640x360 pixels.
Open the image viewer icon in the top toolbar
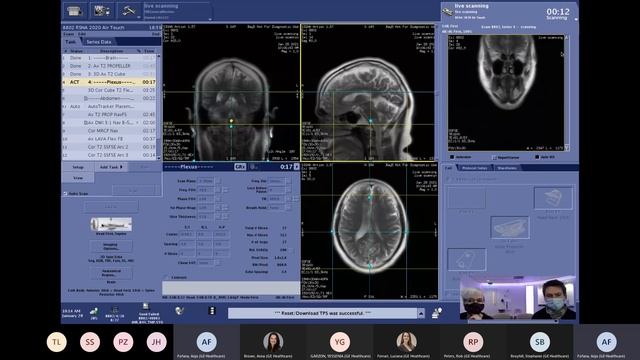point(101,11)
